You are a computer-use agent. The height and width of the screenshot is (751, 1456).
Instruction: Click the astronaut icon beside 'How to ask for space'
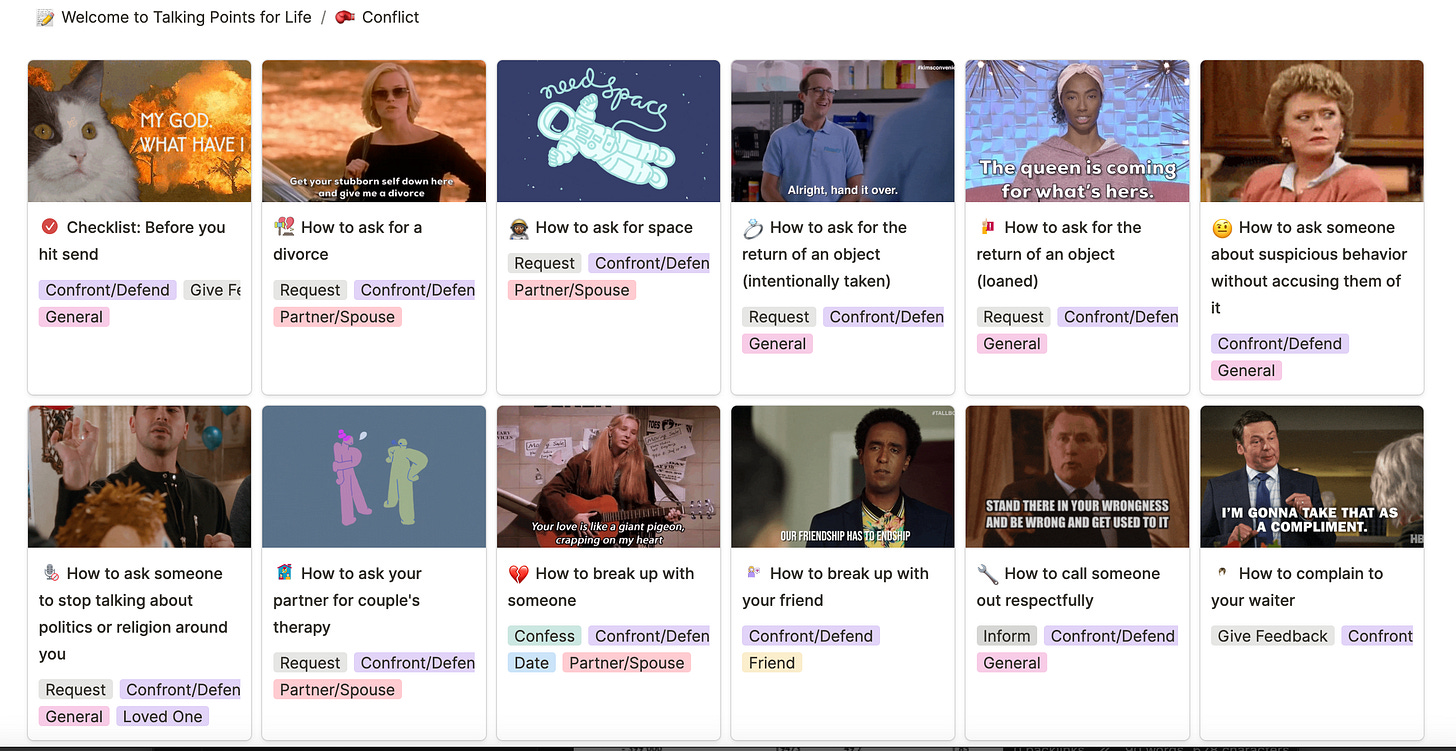pyautogui.click(x=518, y=227)
